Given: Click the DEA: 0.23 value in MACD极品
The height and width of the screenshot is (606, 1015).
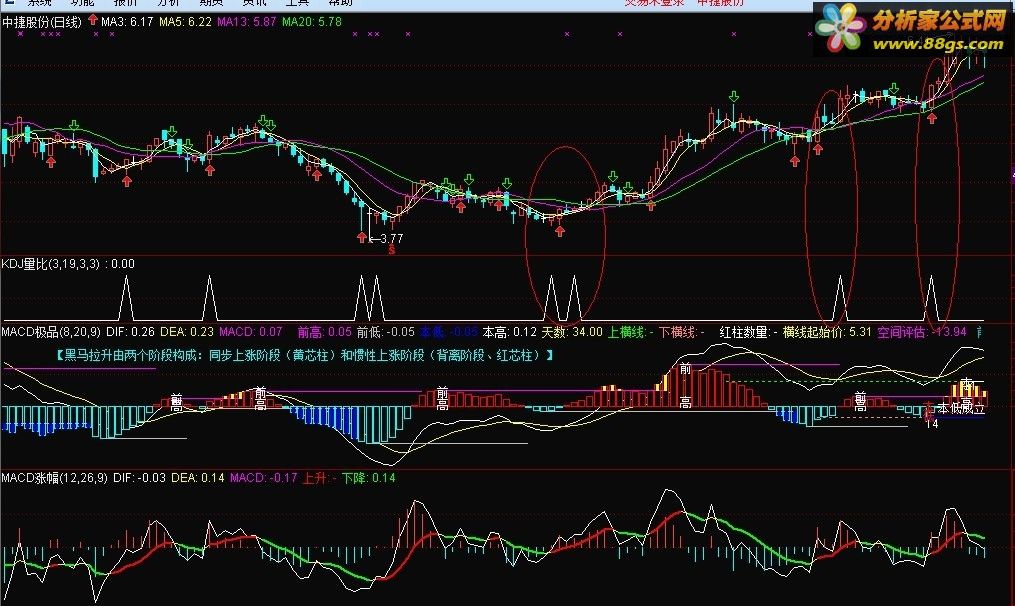Looking at the screenshot, I should coord(186,331).
